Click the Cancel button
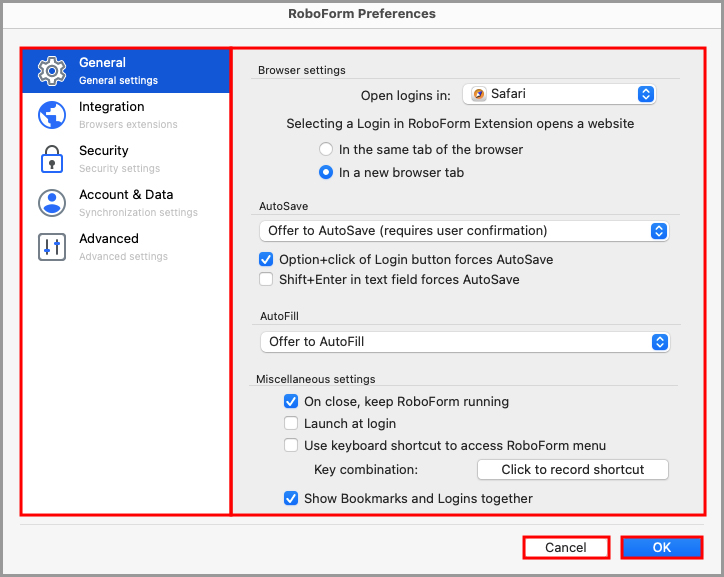 tap(566, 547)
